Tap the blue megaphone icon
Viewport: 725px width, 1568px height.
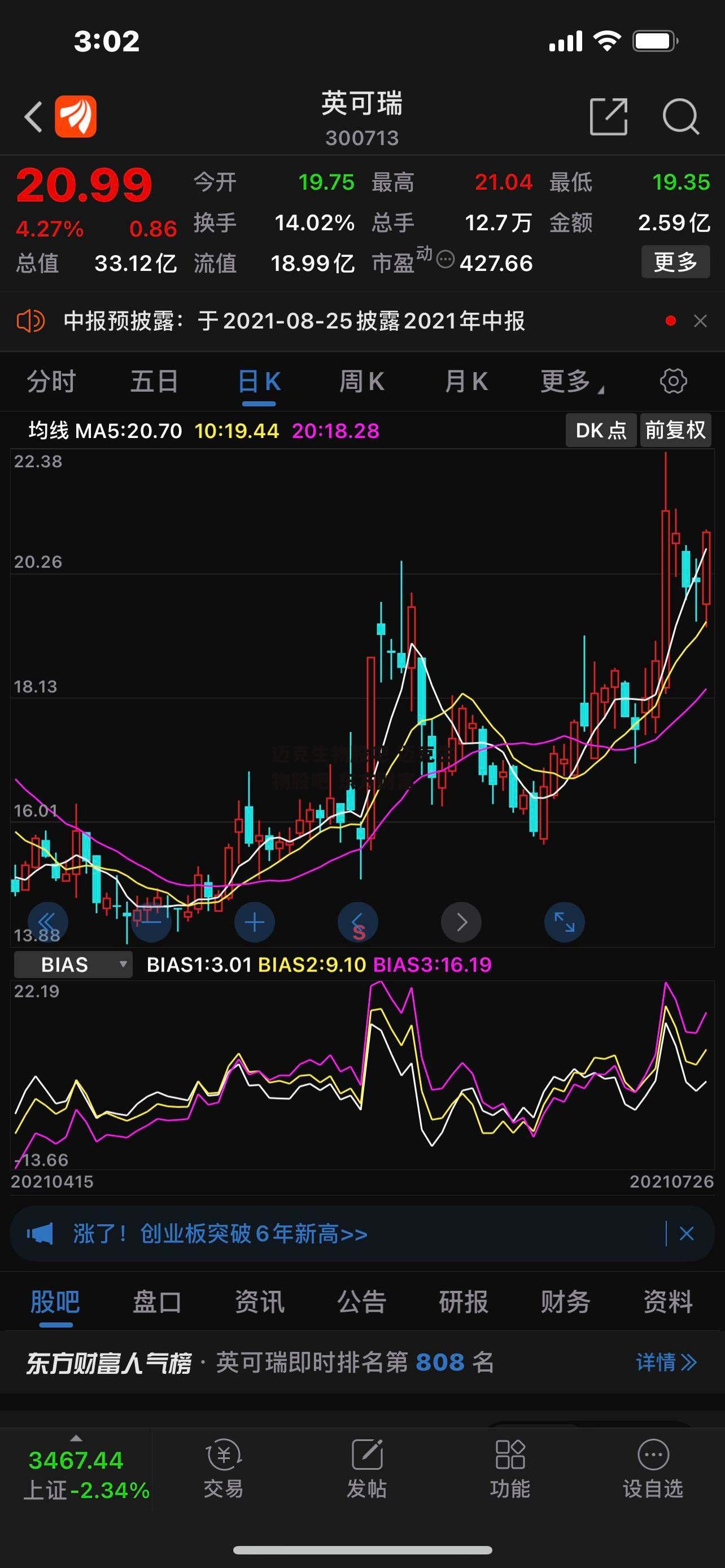coord(40,1234)
